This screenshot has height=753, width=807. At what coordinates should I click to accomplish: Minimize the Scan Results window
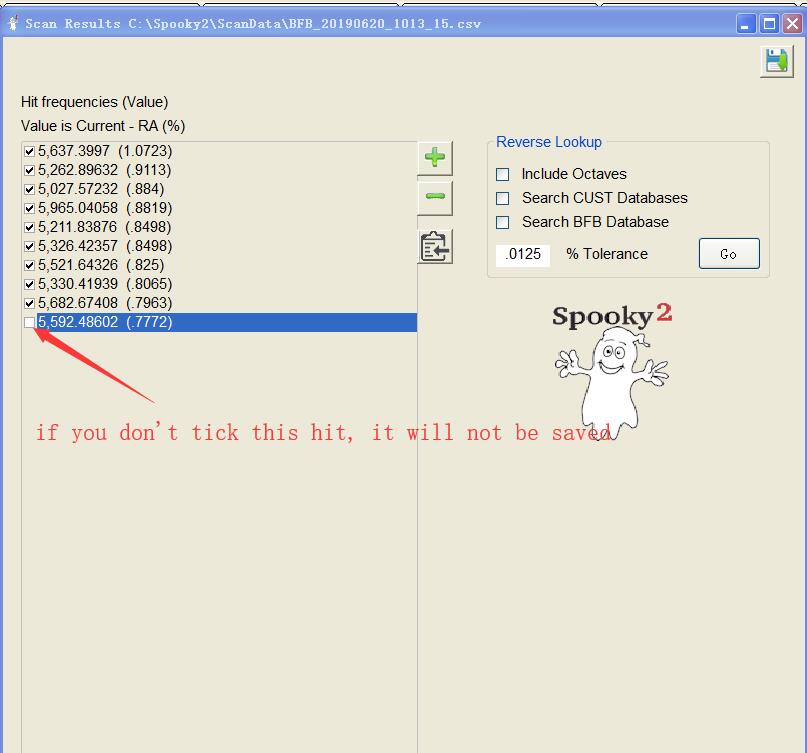point(747,23)
